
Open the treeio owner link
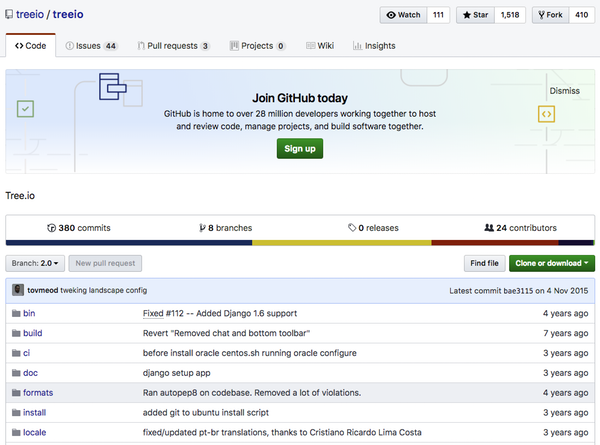coord(30,15)
